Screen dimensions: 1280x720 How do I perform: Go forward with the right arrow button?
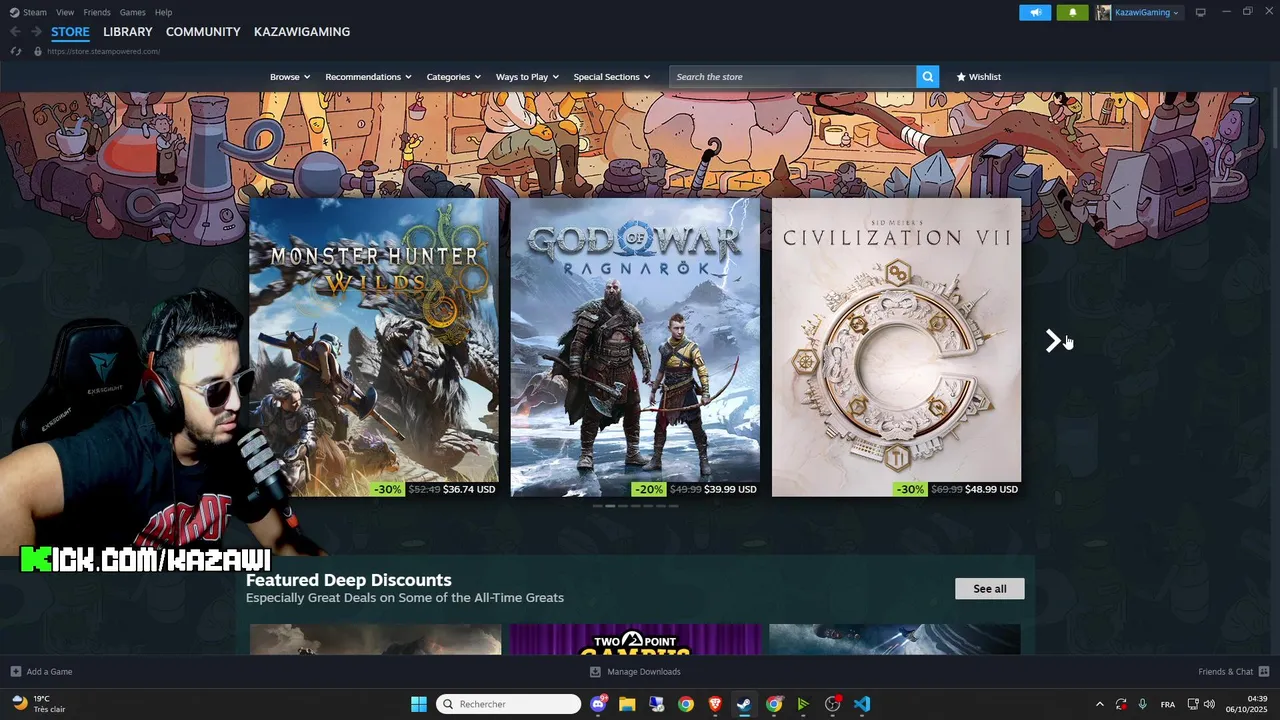pos(36,32)
